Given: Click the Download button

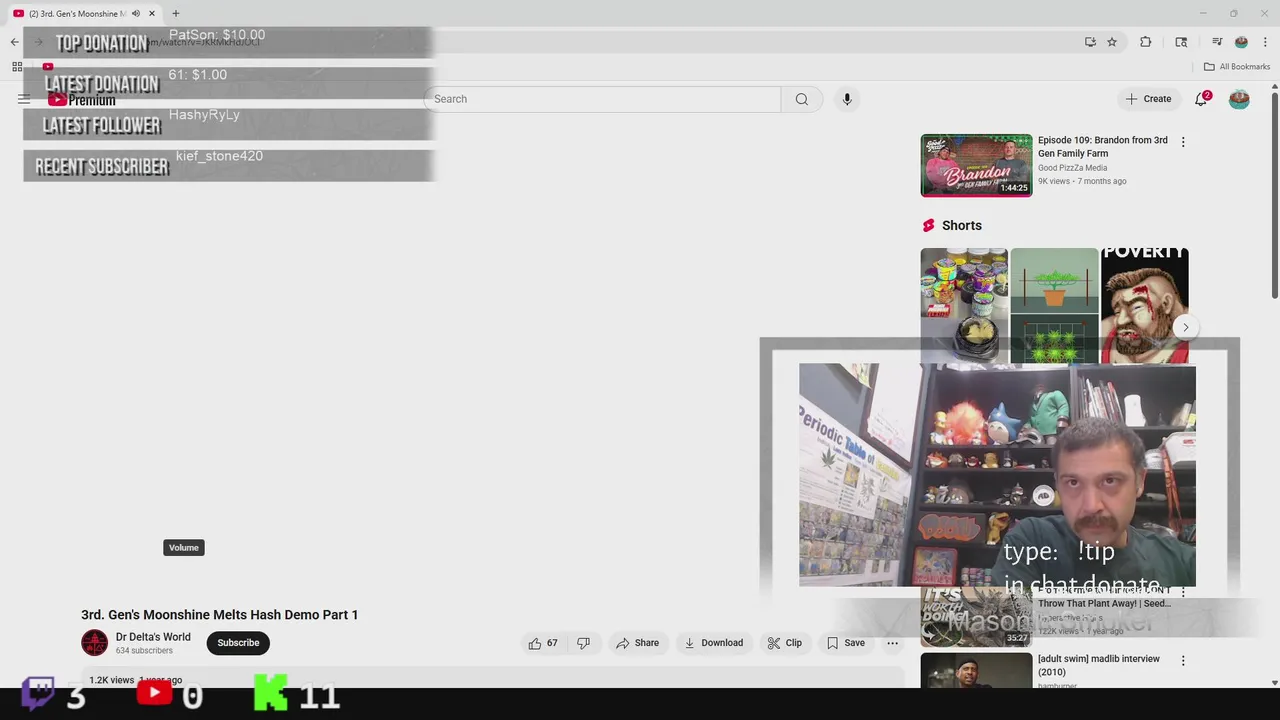Looking at the screenshot, I should click(714, 643).
